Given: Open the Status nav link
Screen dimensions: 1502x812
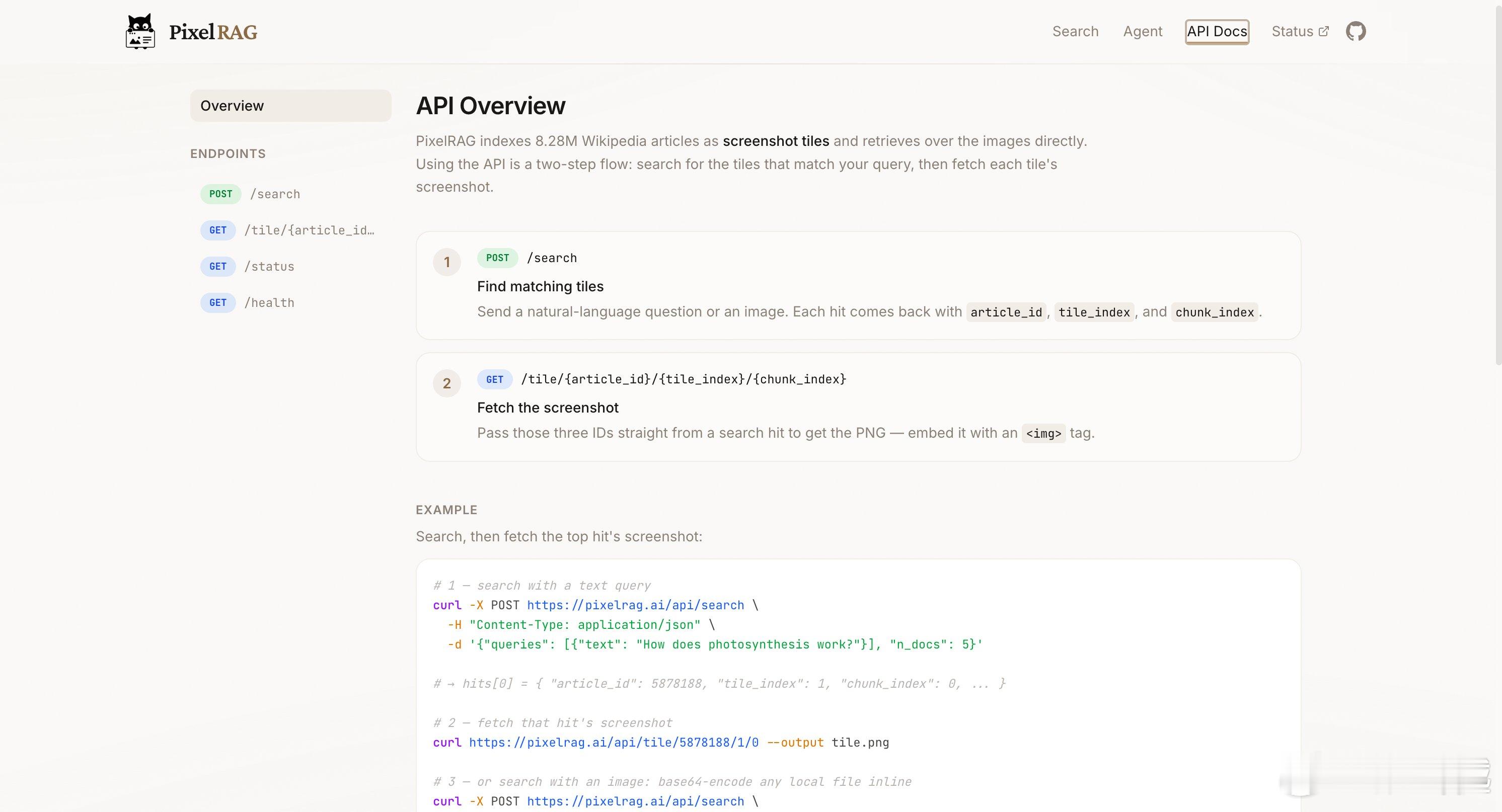Looking at the screenshot, I should tap(1300, 32).
